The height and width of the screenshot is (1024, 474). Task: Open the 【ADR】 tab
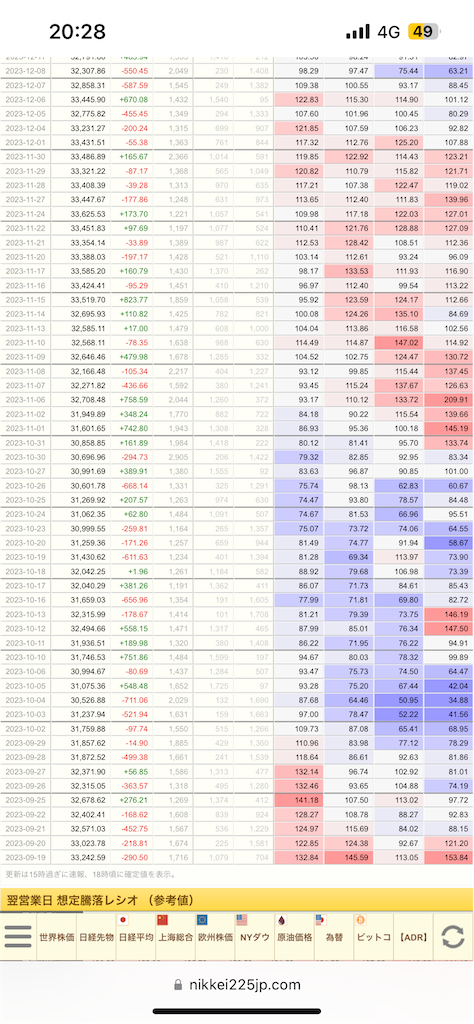point(413,936)
